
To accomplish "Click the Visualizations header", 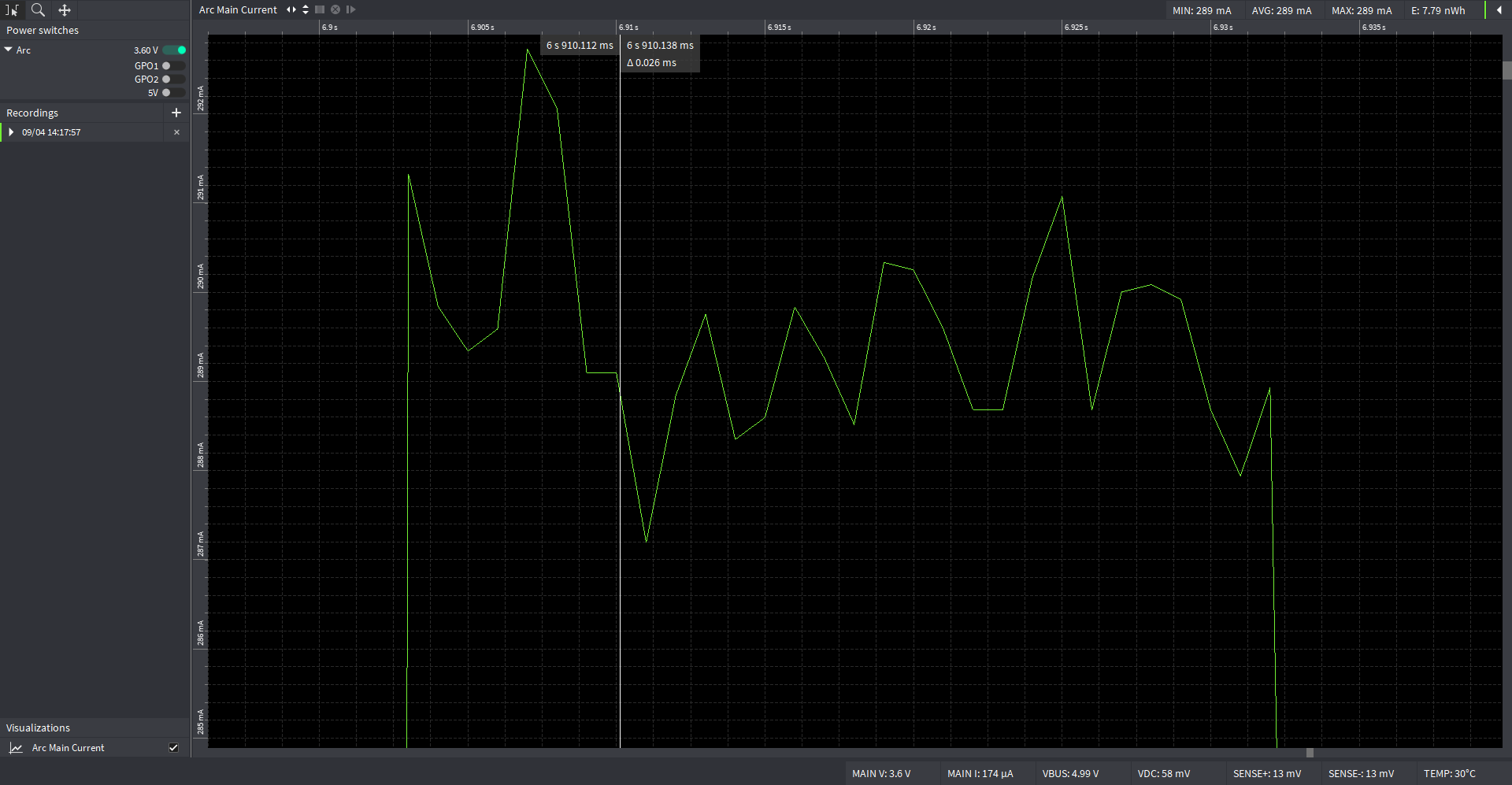I will click(38, 728).
